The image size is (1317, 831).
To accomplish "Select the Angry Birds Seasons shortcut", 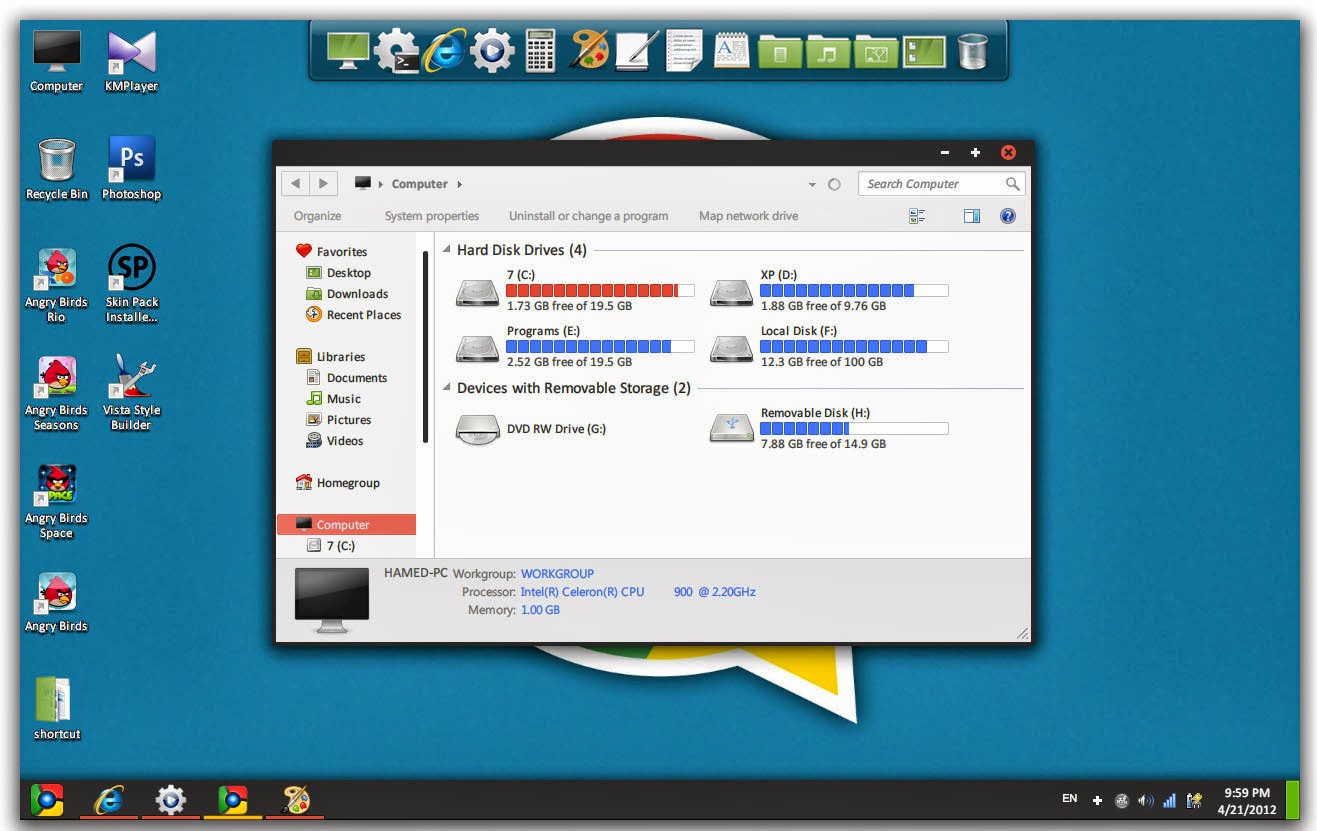I will point(56,392).
